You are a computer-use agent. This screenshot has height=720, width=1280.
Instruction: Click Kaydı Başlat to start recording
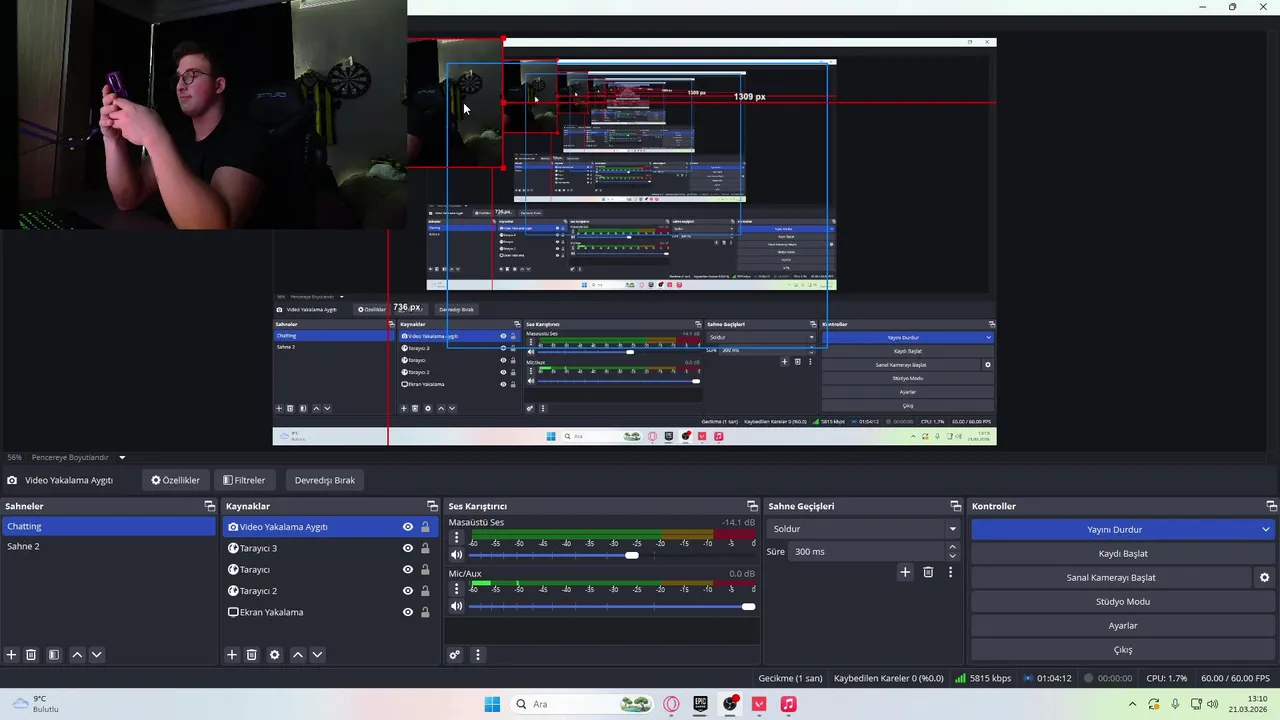(x=1123, y=553)
